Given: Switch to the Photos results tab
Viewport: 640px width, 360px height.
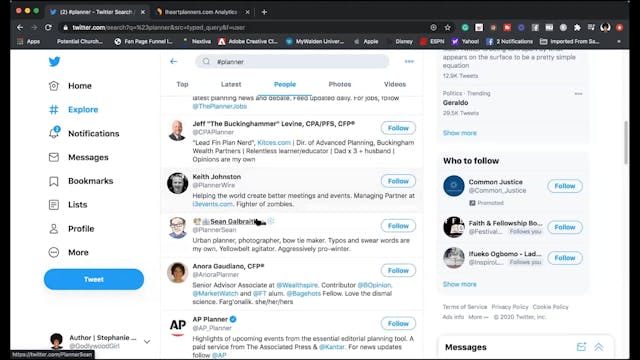Looking at the screenshot, I should pyautogui.click(x=340, y=84).
